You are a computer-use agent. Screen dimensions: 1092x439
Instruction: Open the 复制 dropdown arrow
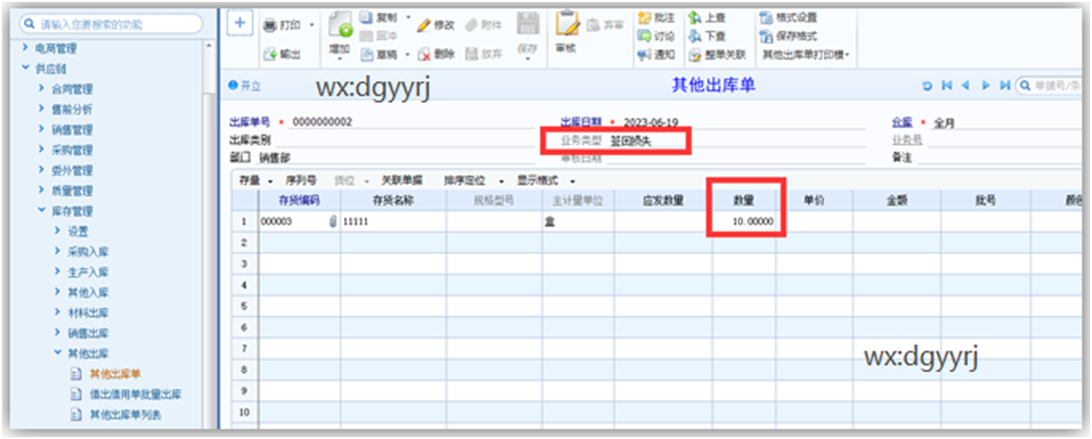(407, 17)
